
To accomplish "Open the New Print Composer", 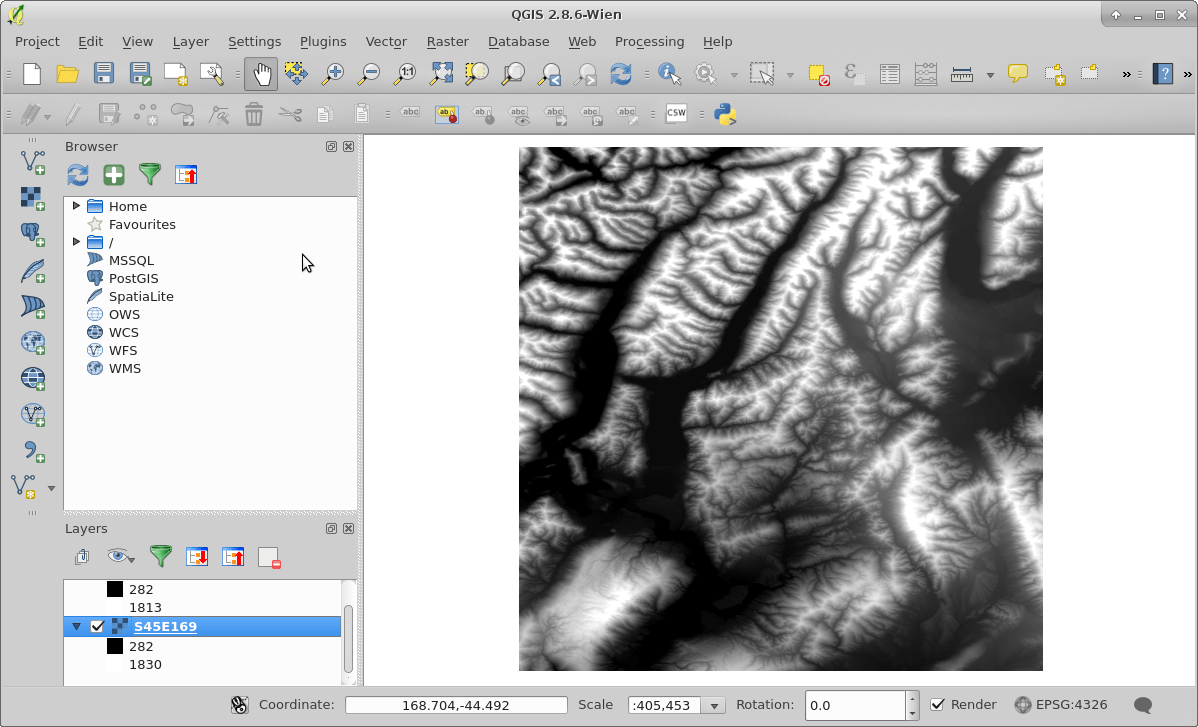I will (x=176, y=74).
